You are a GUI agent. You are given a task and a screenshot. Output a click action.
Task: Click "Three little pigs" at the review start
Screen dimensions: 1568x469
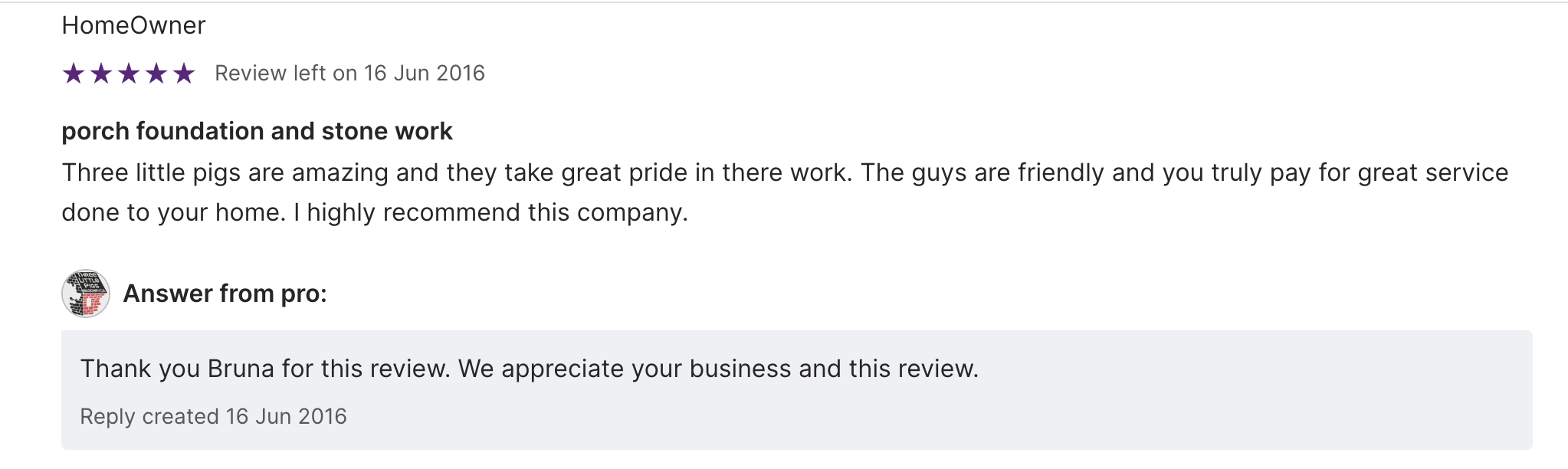150,173
